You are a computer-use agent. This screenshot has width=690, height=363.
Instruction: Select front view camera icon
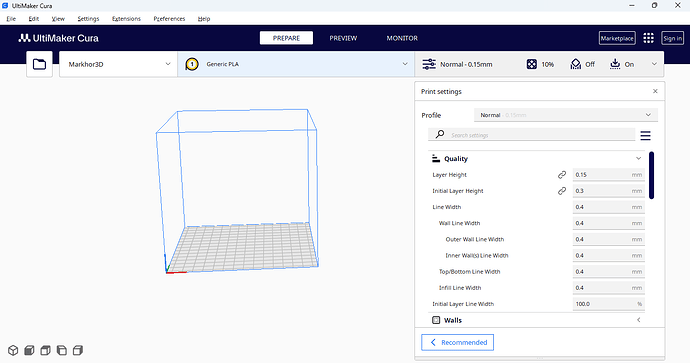point(29,350)
